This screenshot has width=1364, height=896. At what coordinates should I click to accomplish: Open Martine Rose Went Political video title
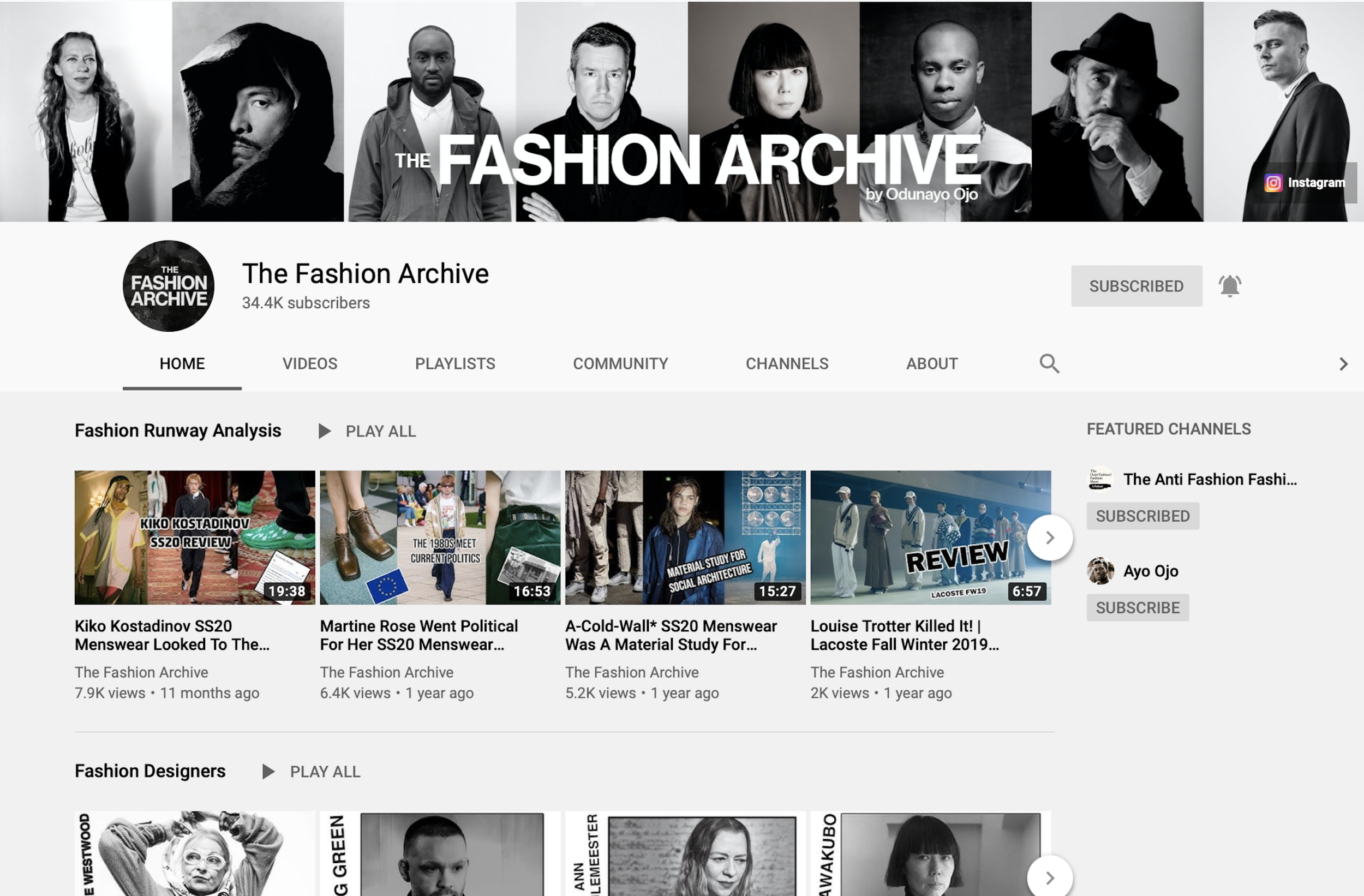click(x=418, y=635)
